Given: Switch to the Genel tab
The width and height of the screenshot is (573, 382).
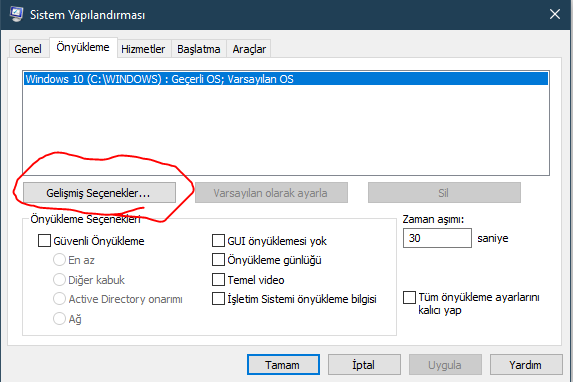Looking at the screenshot, I should tap(28, 49).
